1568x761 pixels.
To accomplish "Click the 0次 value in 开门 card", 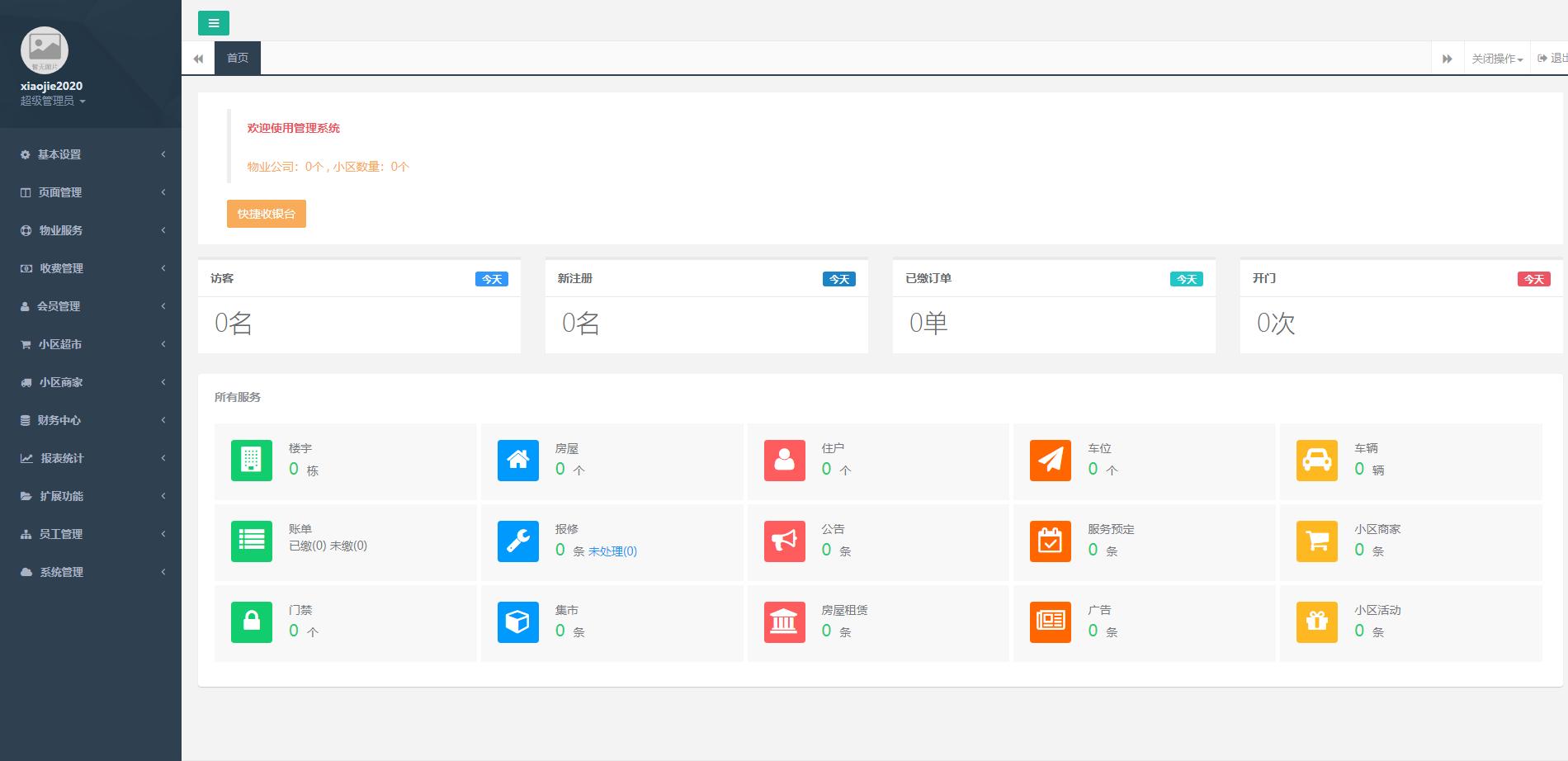I will point(1276,323).
